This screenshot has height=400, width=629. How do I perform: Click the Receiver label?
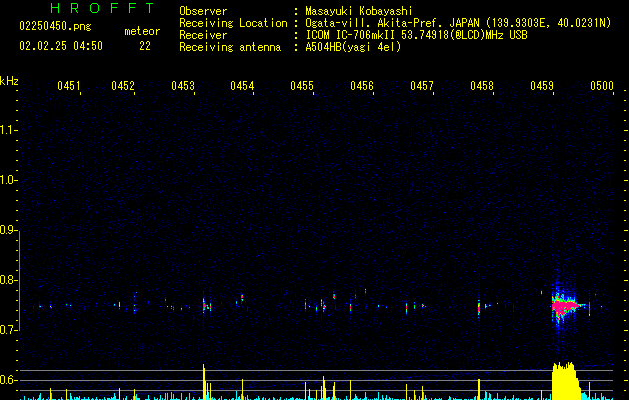coord(203,35)
